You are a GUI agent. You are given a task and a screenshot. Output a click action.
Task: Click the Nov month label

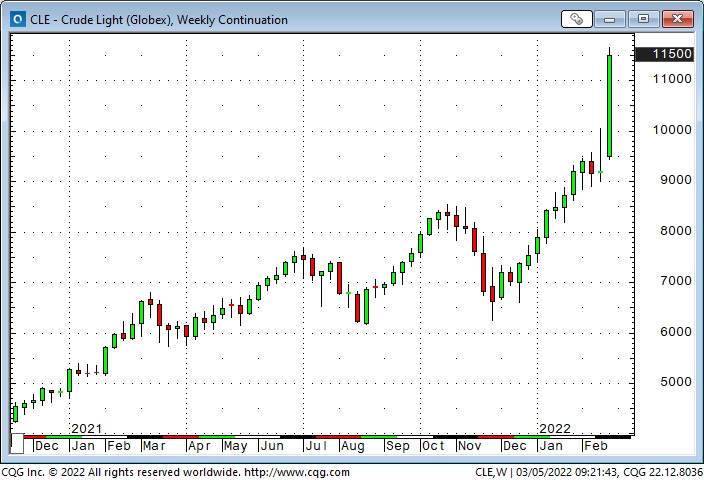coord(469,446)
